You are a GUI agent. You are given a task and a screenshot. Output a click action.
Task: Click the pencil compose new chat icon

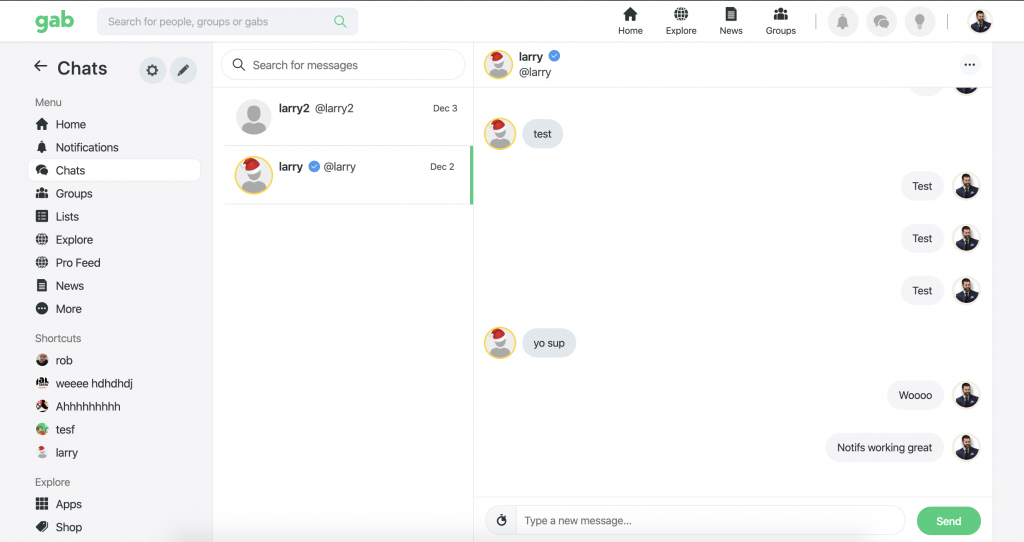point(182,70)
